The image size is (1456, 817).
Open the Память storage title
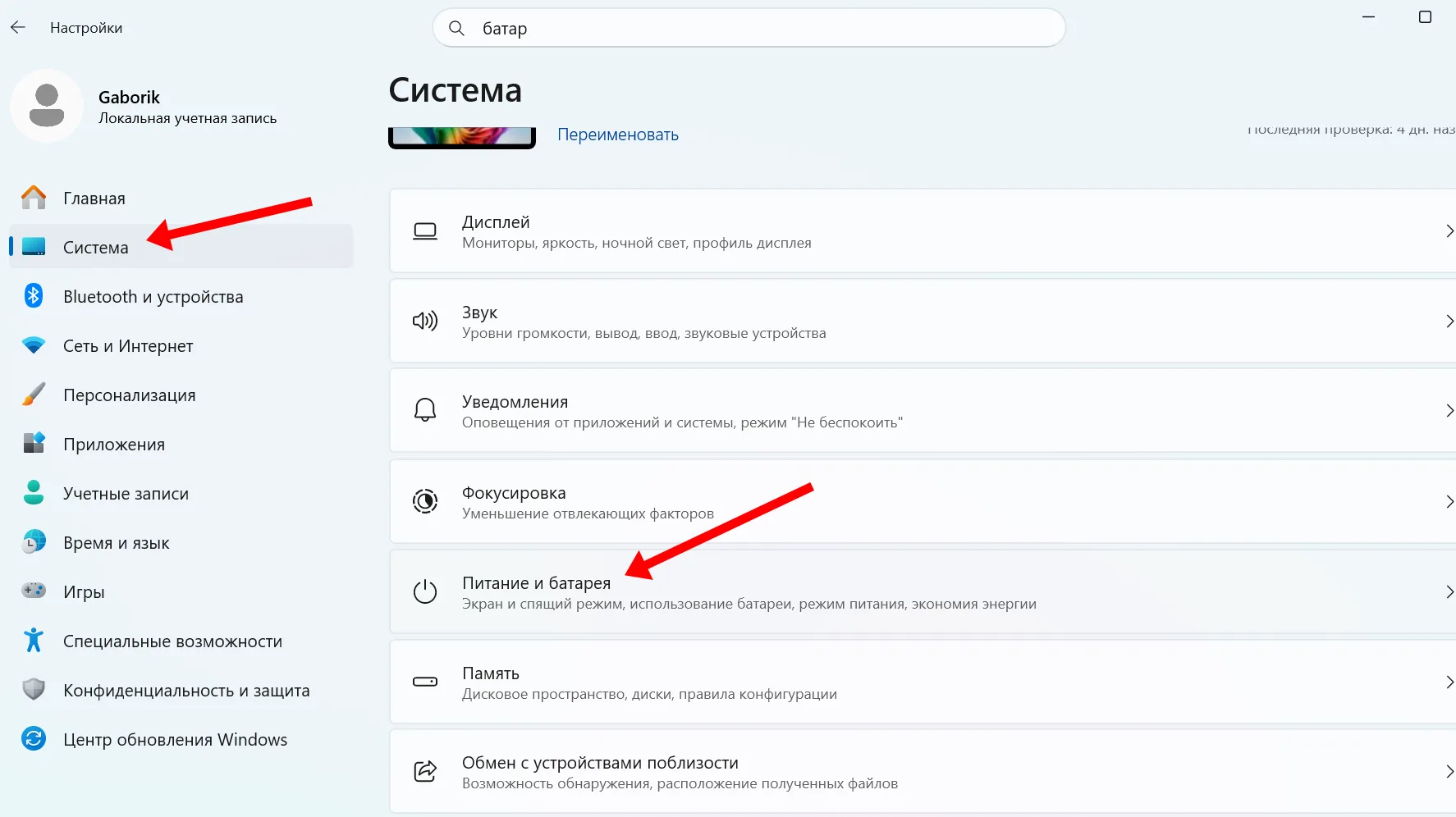pyautogui.click(x=491, y=673)
